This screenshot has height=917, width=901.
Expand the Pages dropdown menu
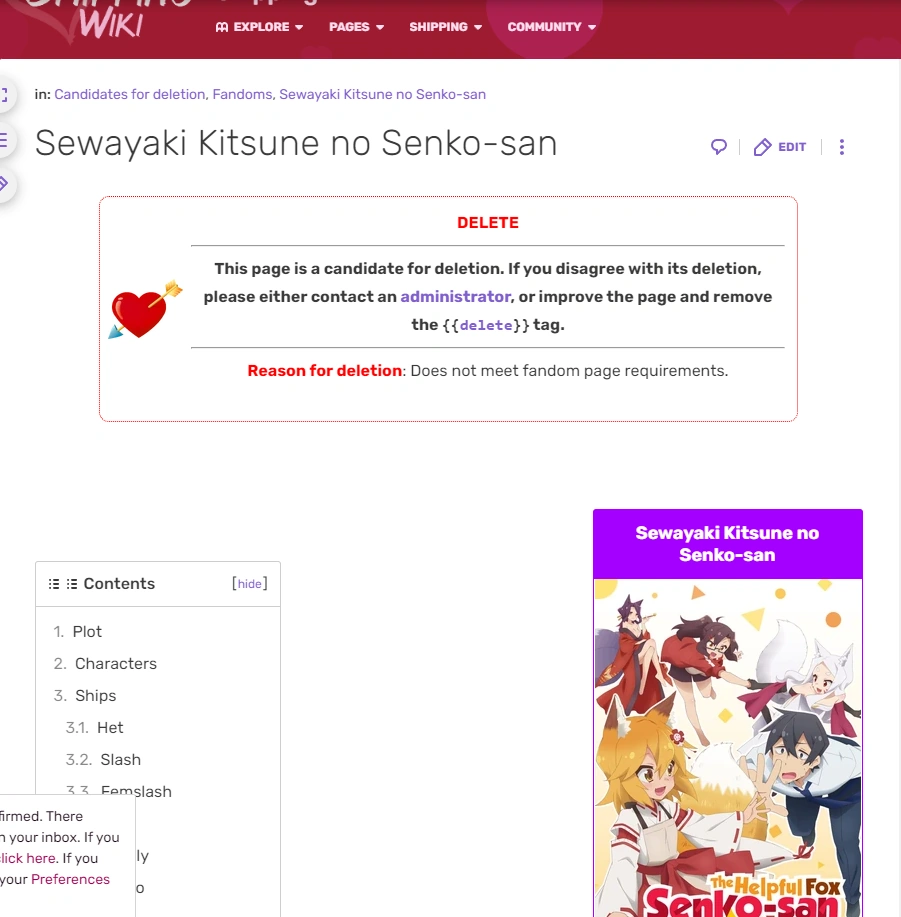pyautogui.click(x=356, y=27)
